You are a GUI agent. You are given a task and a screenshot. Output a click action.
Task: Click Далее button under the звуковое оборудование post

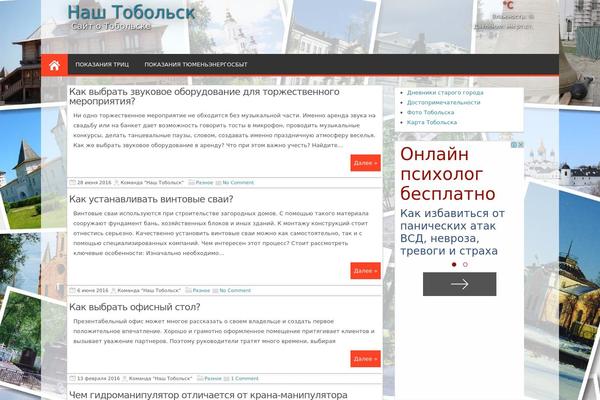pyautogui.click(x=365, y=163)
